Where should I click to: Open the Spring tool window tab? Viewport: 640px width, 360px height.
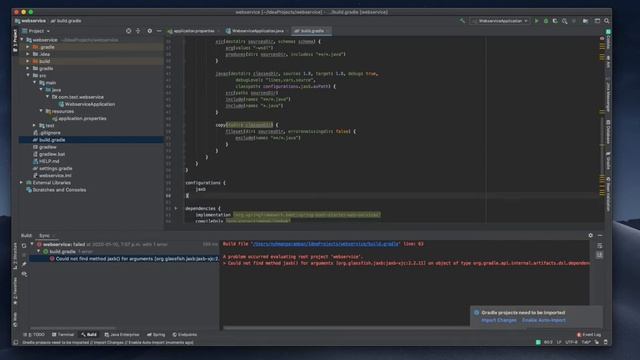click(156, 335)
